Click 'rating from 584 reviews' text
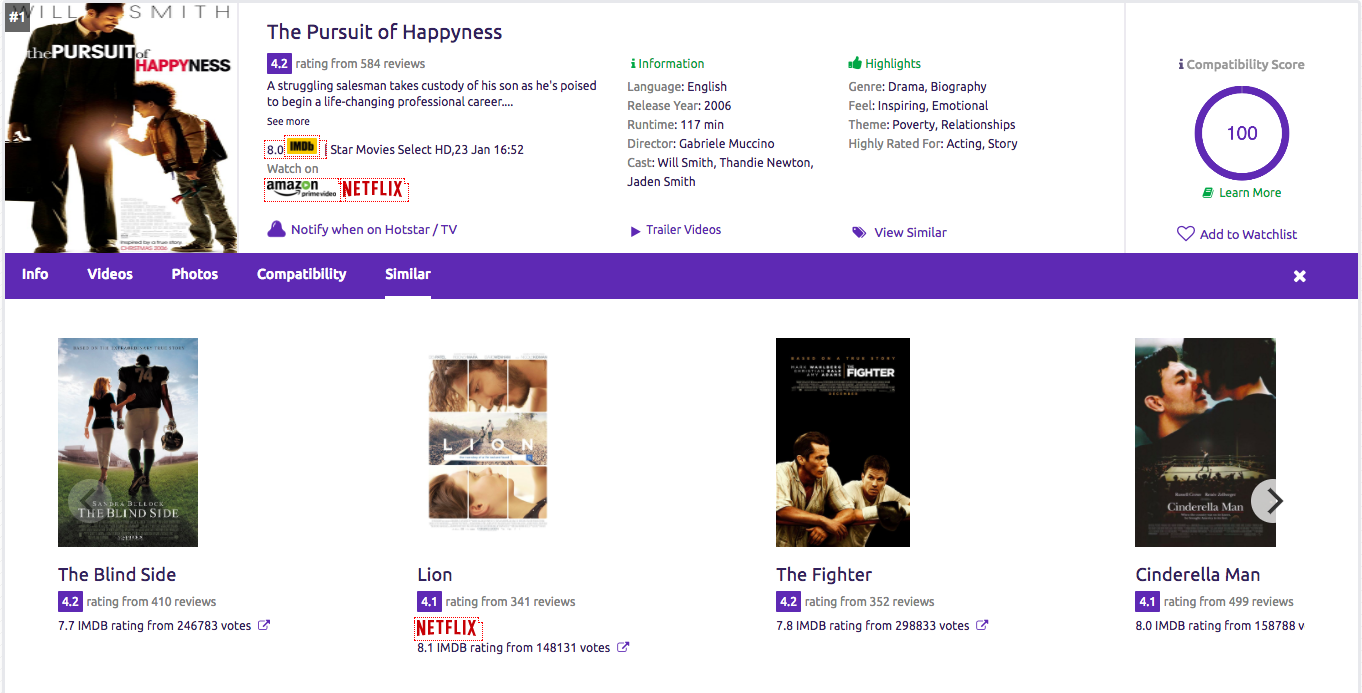 point(360,63)
